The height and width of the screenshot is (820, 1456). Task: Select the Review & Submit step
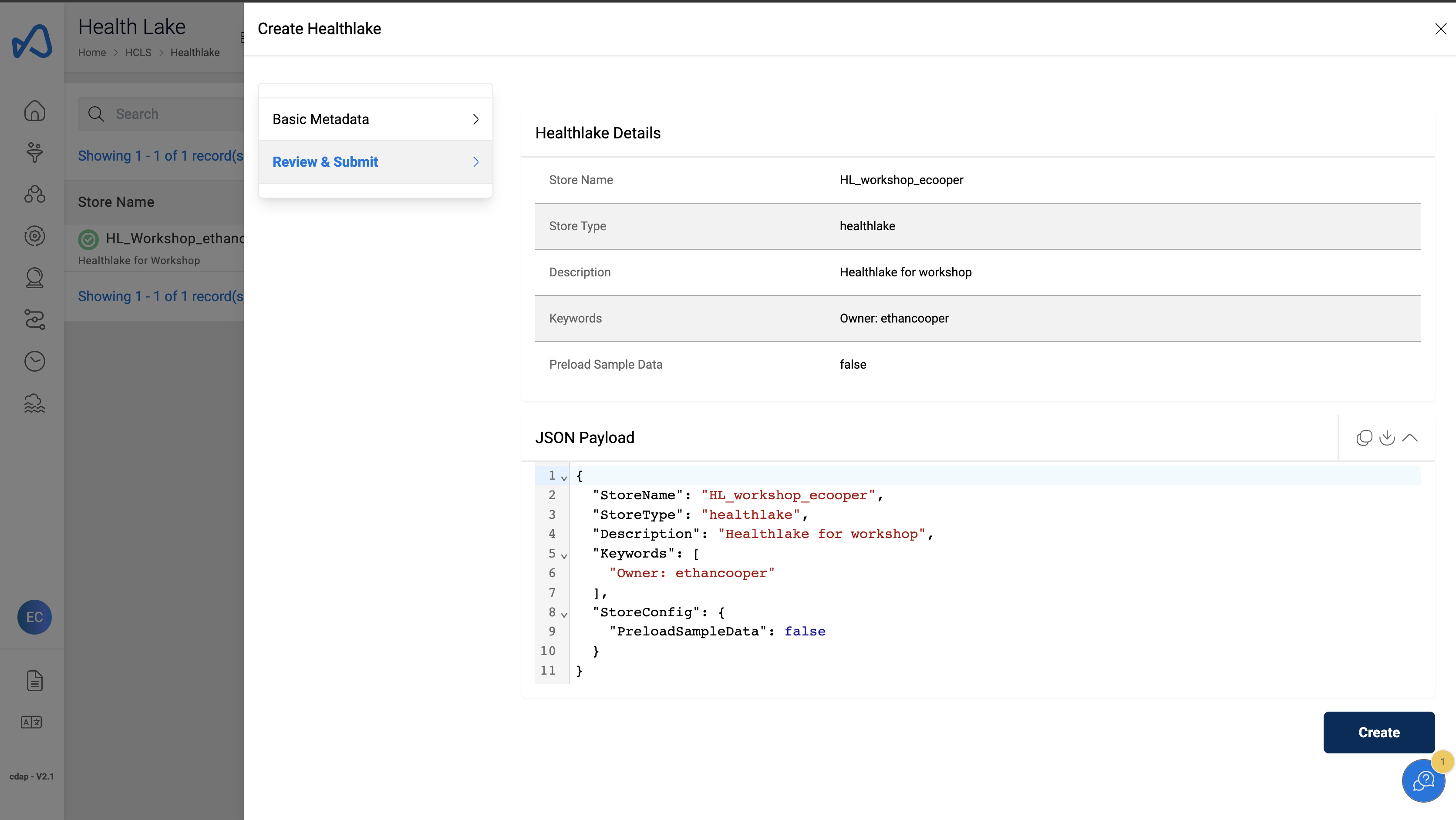click(x=375, y=161)
